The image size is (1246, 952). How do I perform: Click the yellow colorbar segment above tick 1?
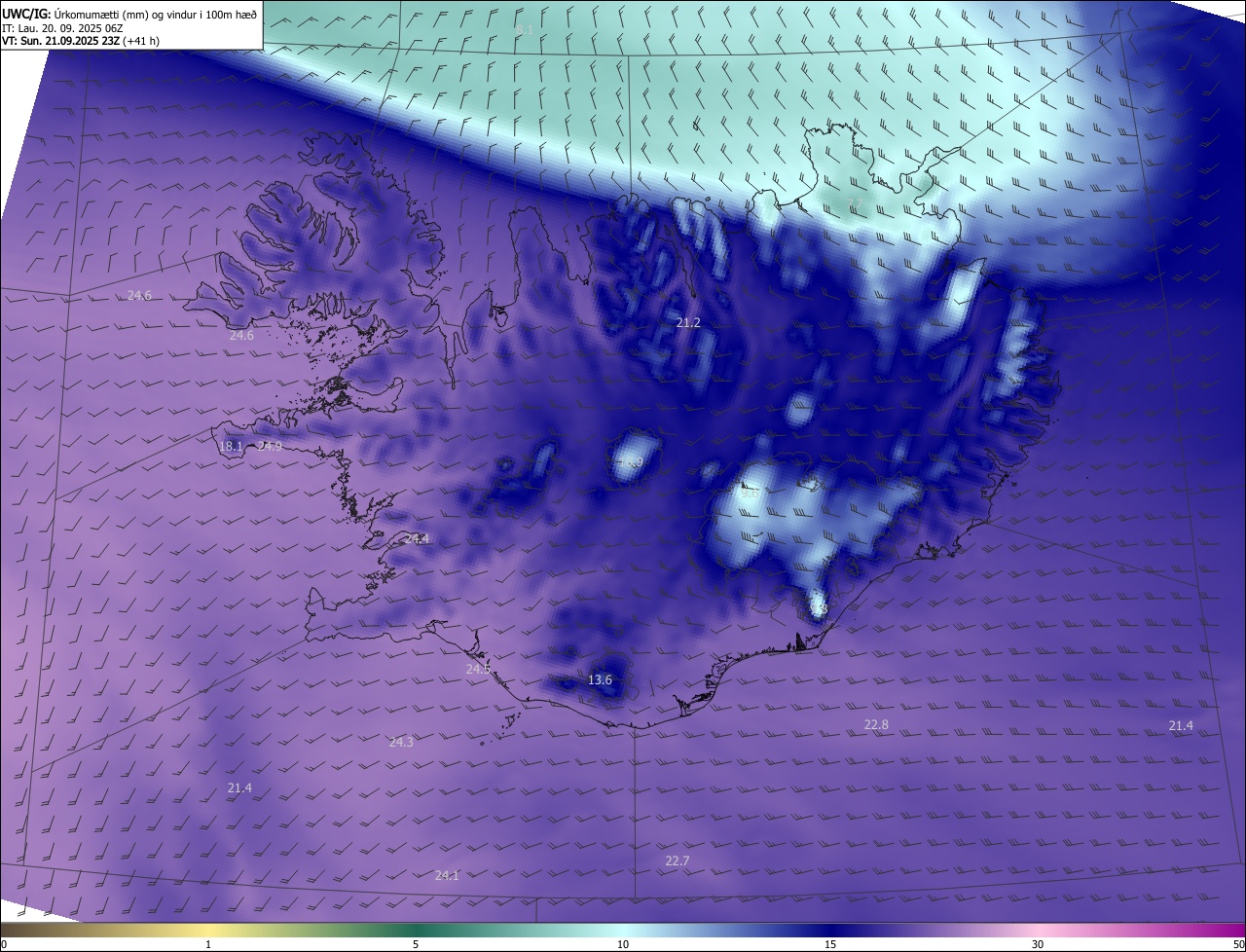pyautogui.click(x=208, y=930)
